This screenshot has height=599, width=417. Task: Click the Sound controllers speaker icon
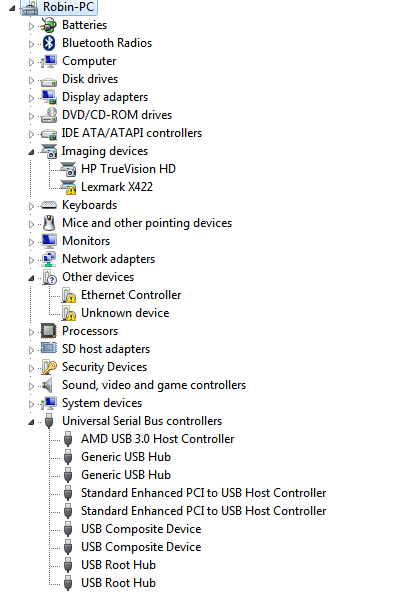48,385
